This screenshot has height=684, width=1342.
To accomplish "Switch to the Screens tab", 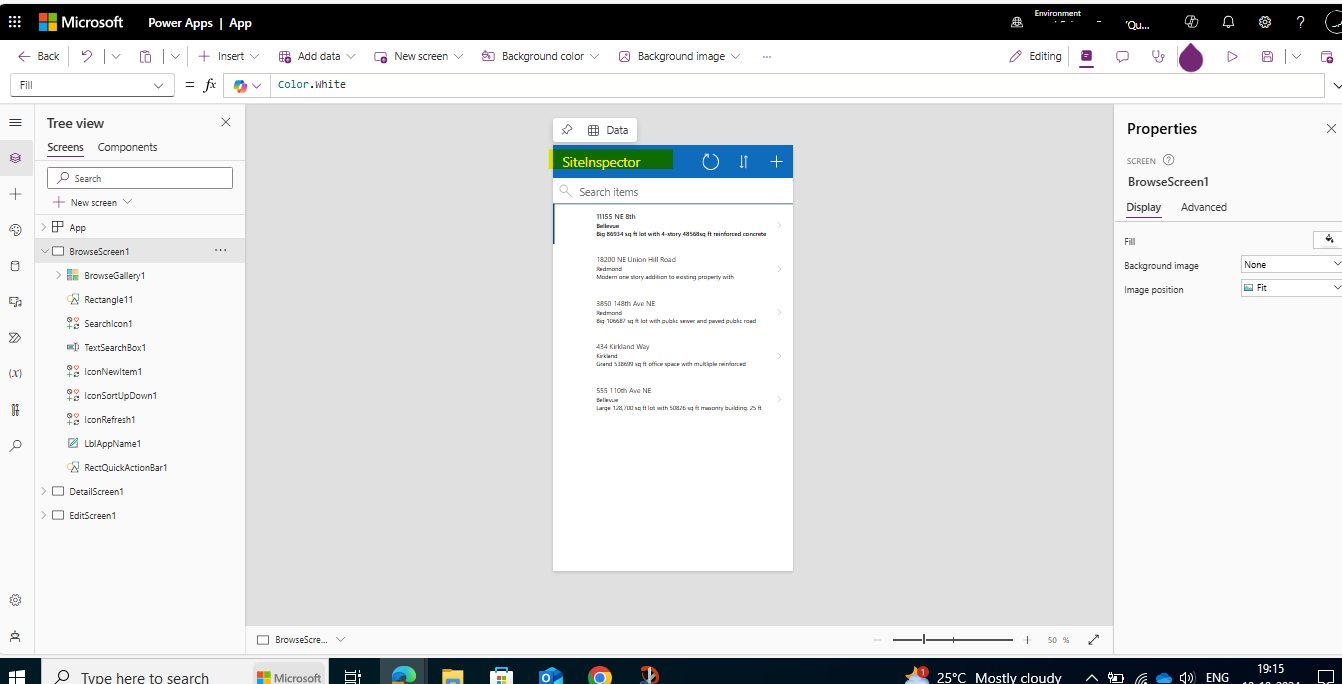I will [65, 147].
